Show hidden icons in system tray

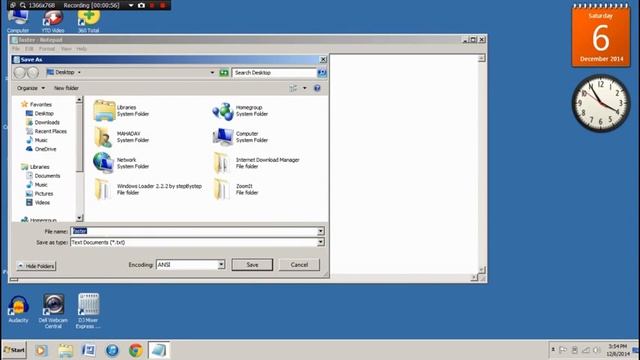(x=553, y=350)
